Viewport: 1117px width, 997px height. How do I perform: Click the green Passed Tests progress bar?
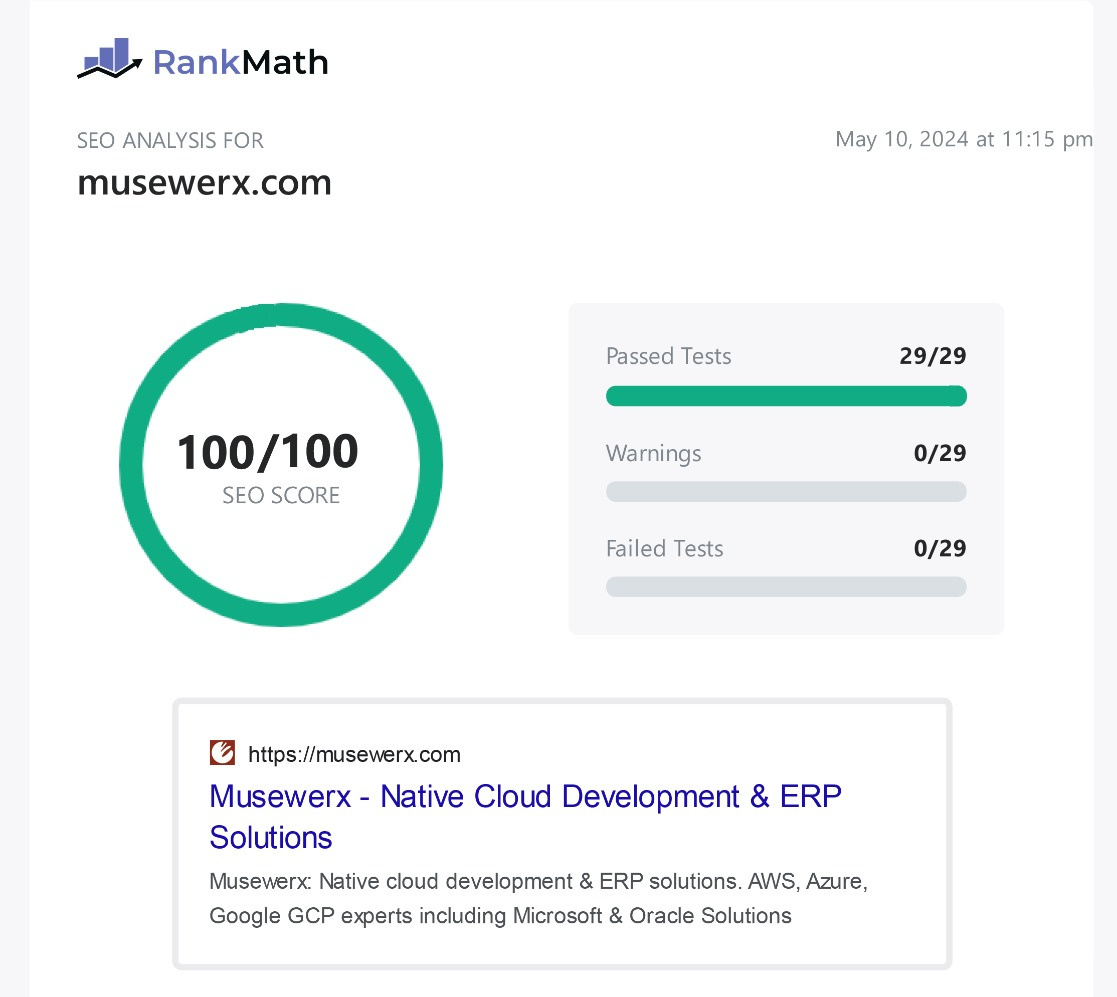tap(786, 396)
